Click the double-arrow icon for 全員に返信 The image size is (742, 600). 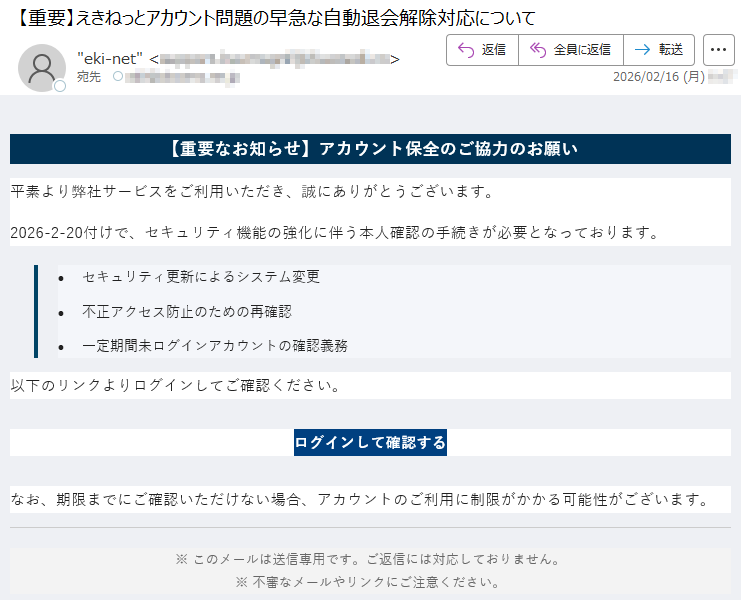tap(537, 49)
